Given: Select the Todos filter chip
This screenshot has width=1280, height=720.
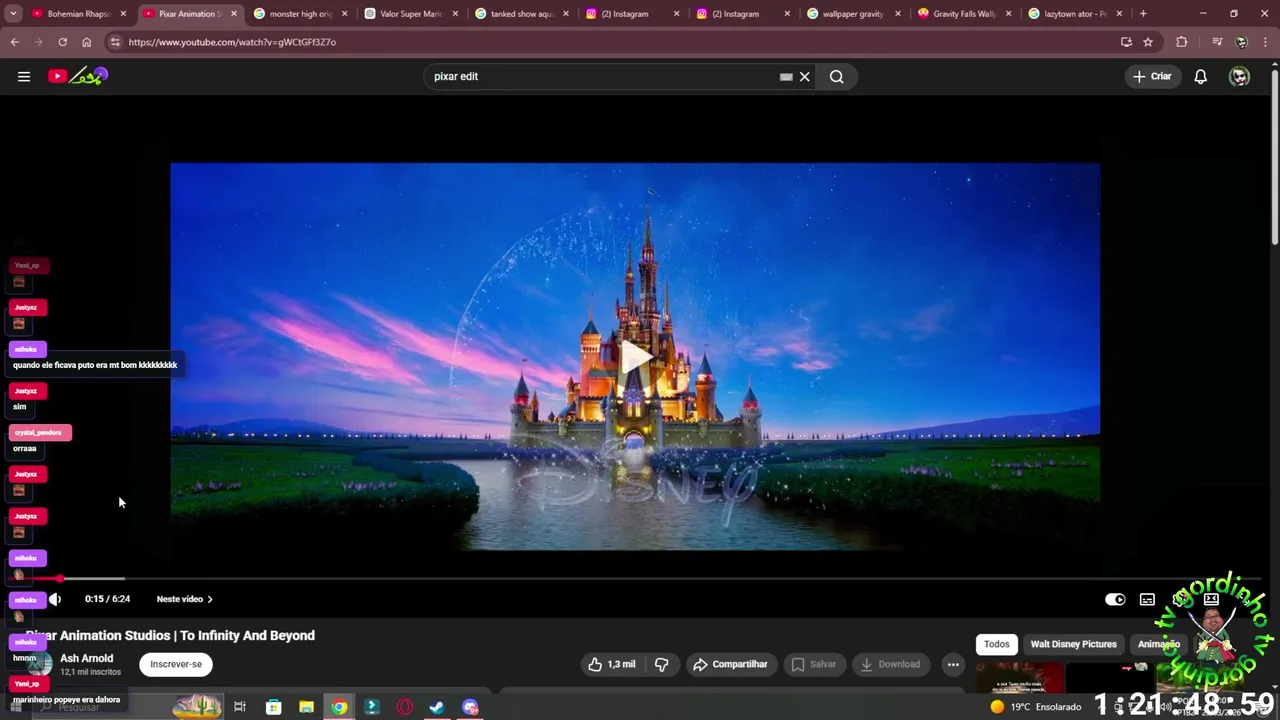Looking at the screenshot, I should (x=997, y=644).
